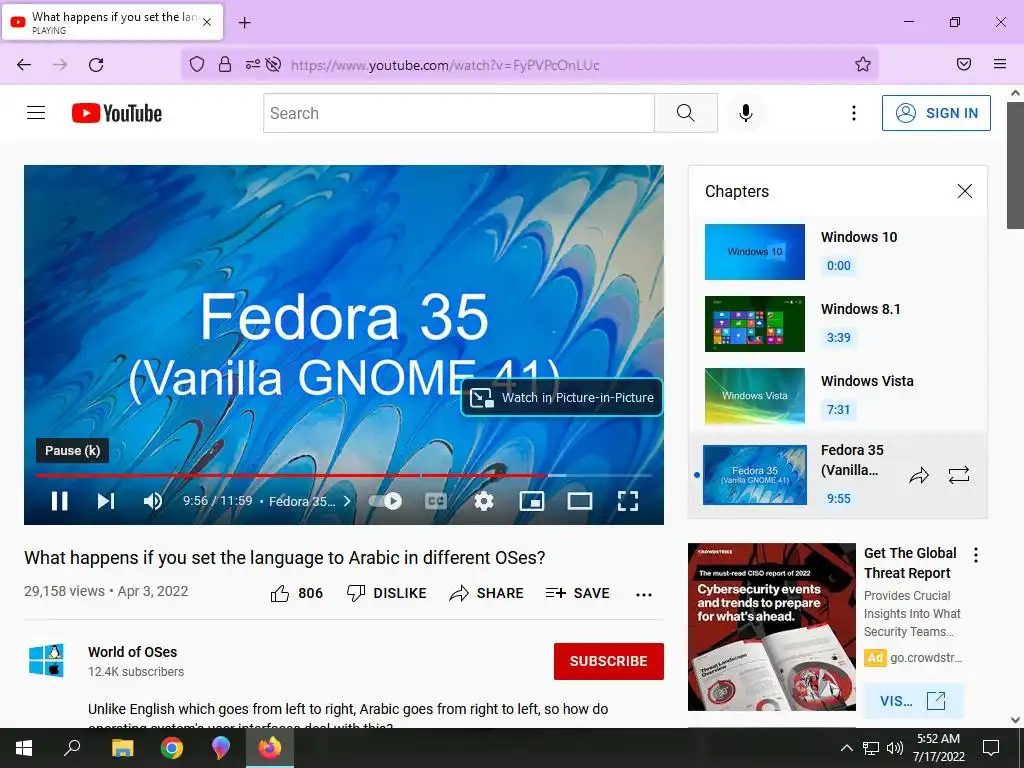Open site permissions icon in address bar
Screen dimensions: 1024x768
click(x=252, y=64)
